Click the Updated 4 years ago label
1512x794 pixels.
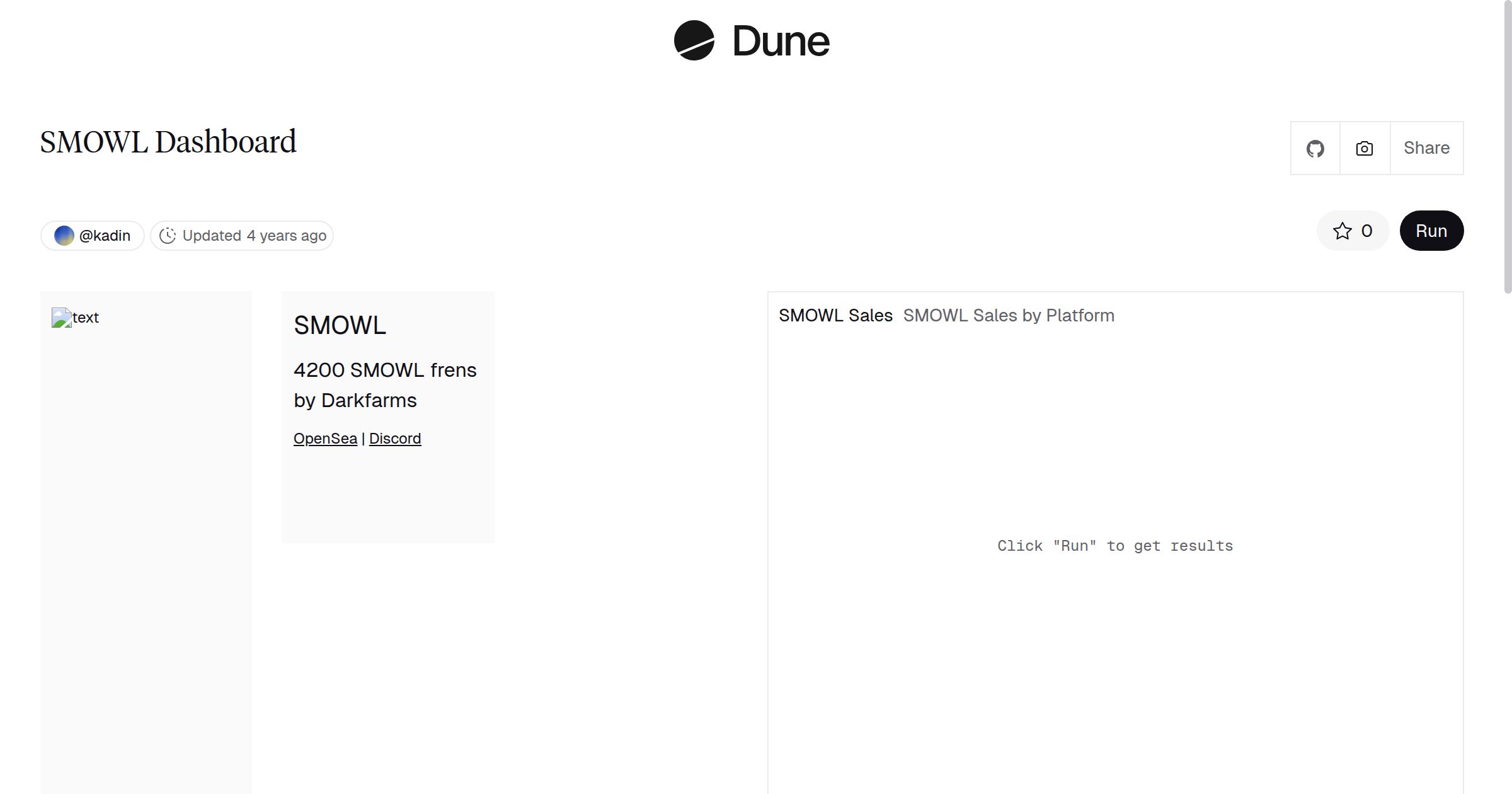click(254, 236)
